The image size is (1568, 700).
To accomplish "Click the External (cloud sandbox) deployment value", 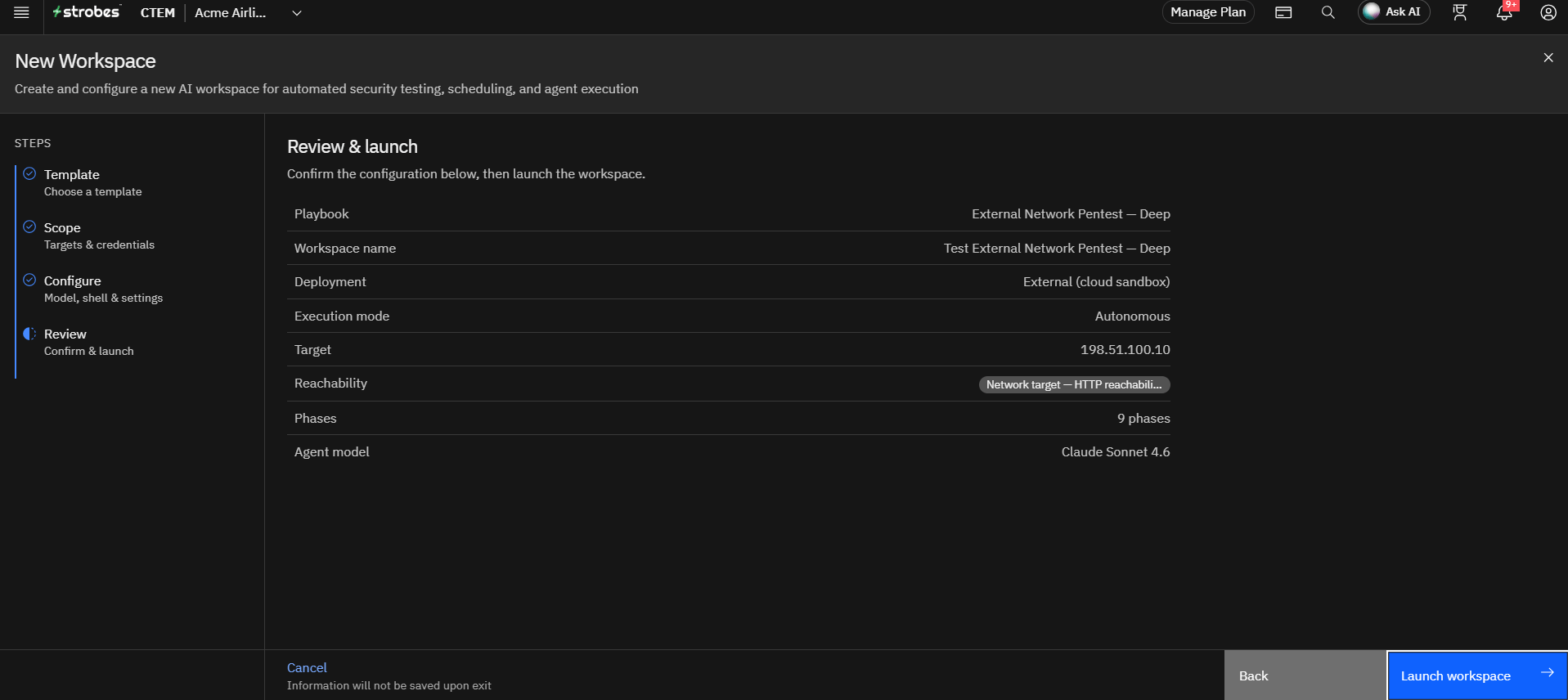I will [1096, 282].
